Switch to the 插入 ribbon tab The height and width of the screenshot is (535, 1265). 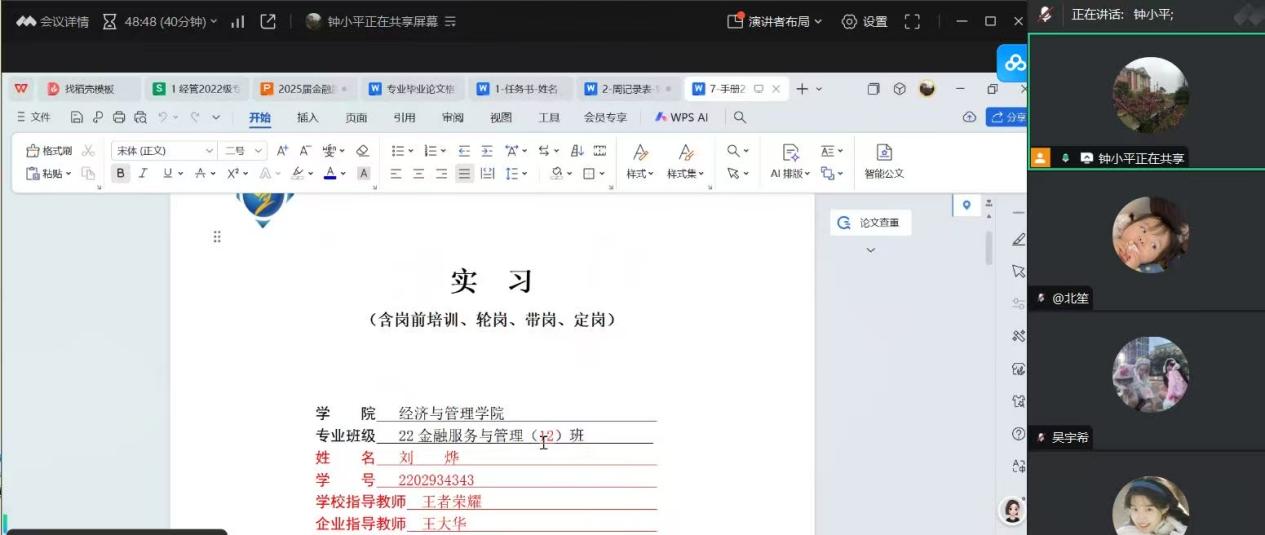(x=308, y=117)
